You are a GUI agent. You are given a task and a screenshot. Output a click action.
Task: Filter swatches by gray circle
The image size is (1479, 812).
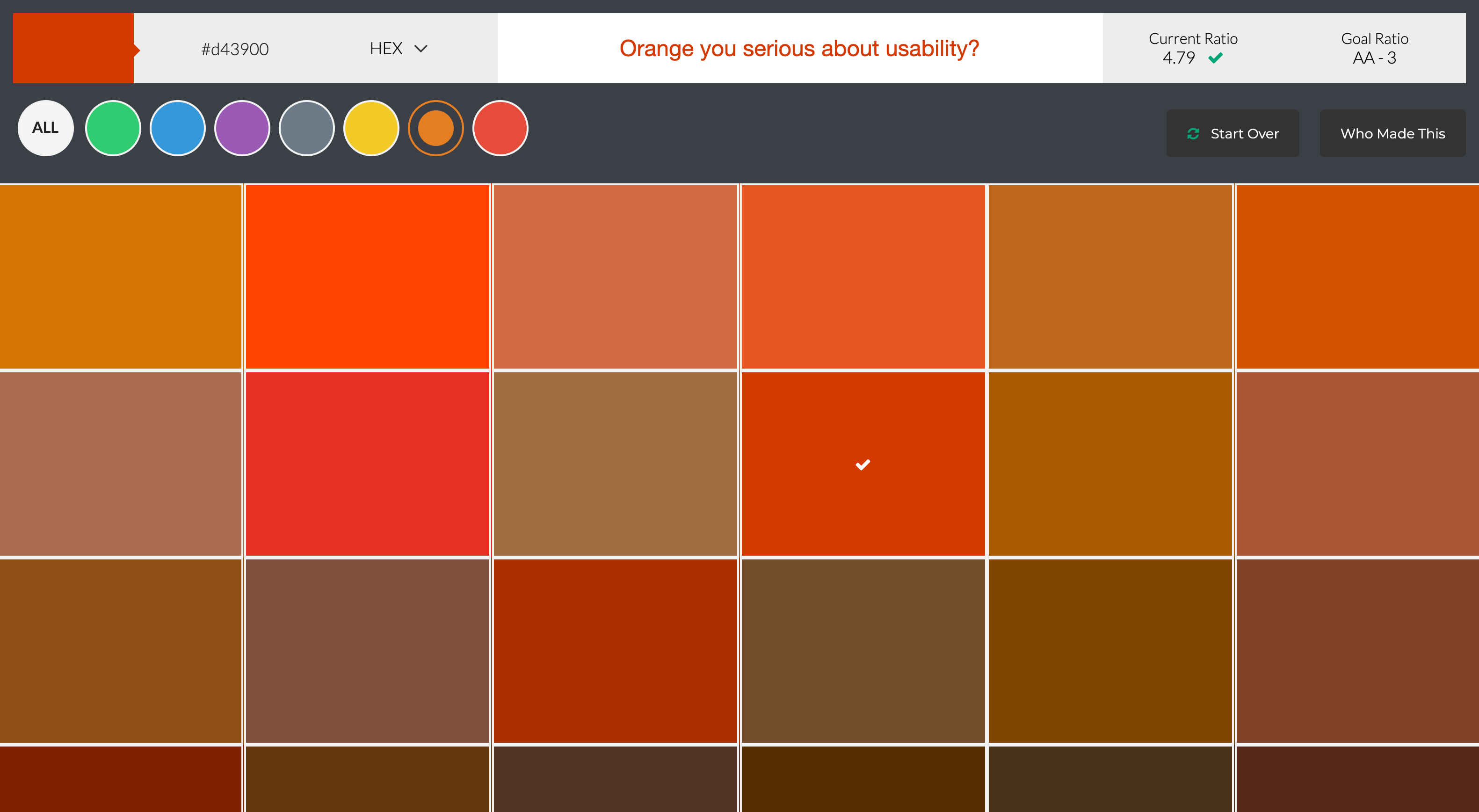pyautogui.click(x=306, y=128)
